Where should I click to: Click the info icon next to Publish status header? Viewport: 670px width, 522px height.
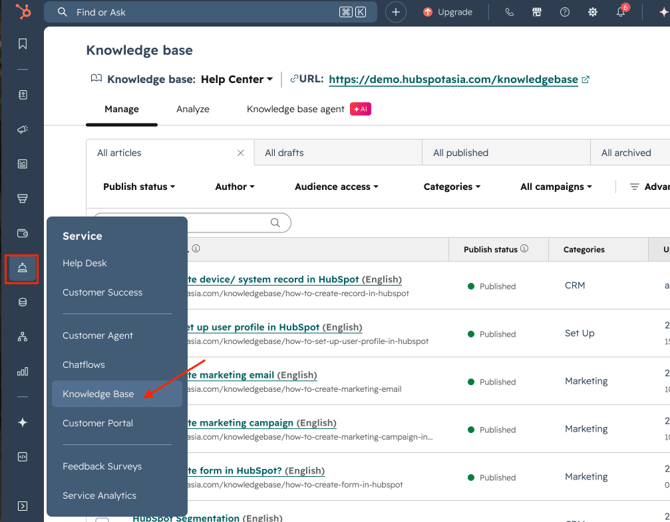pyautogui.click(x=524, y=249)
